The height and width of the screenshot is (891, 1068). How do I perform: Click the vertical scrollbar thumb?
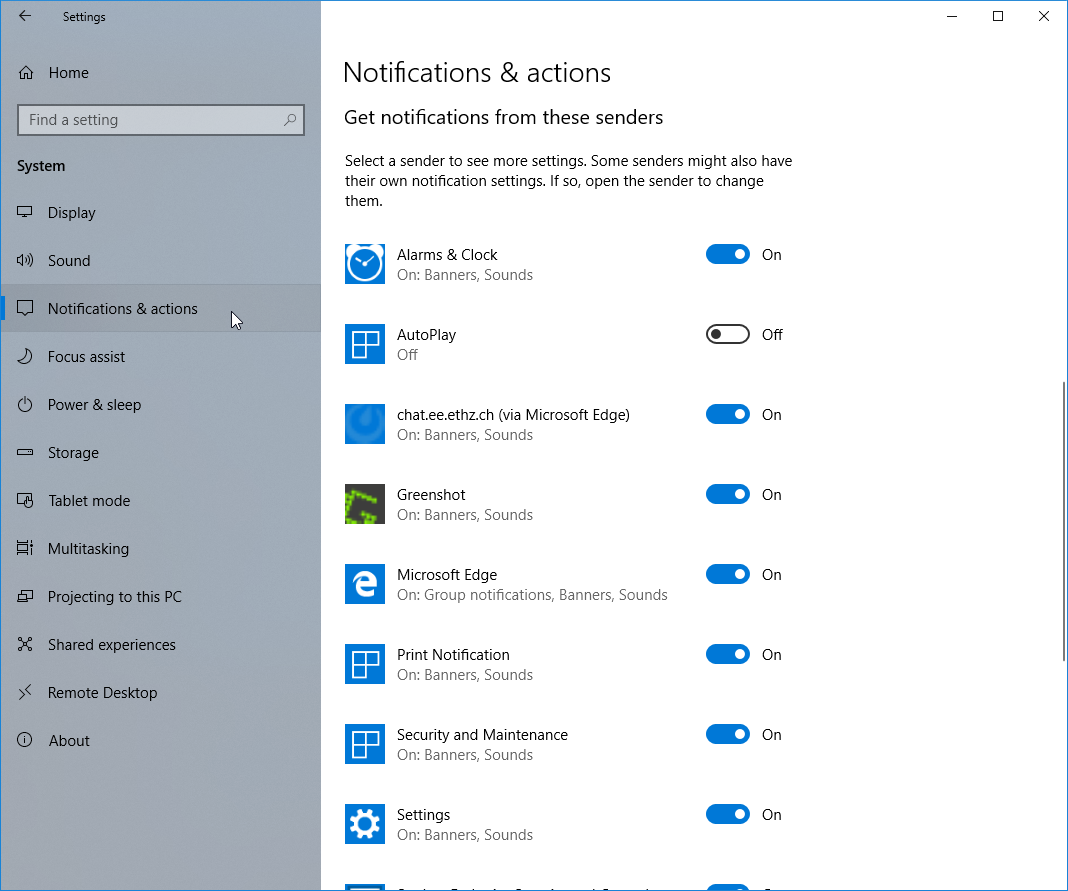tap(1063, 521)
